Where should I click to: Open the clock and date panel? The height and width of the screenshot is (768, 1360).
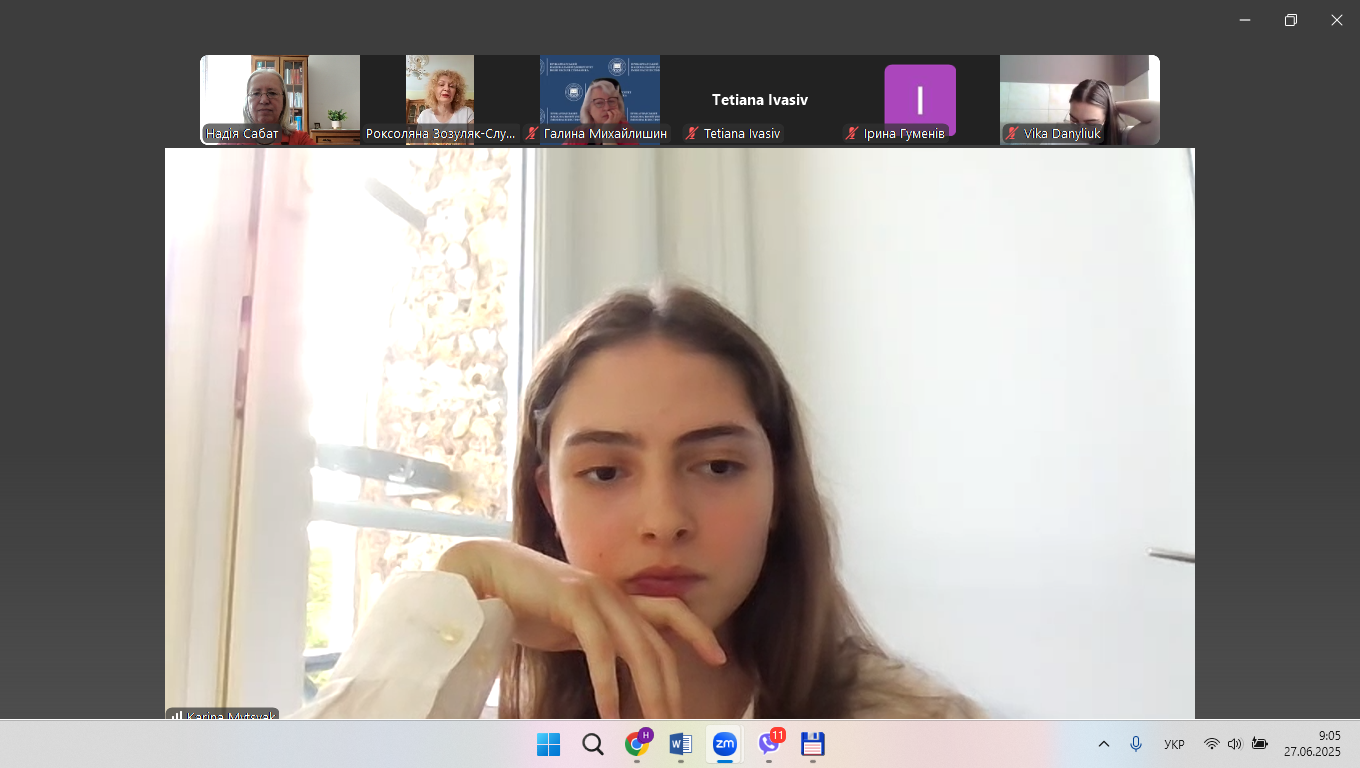(x=1312, y=744)
